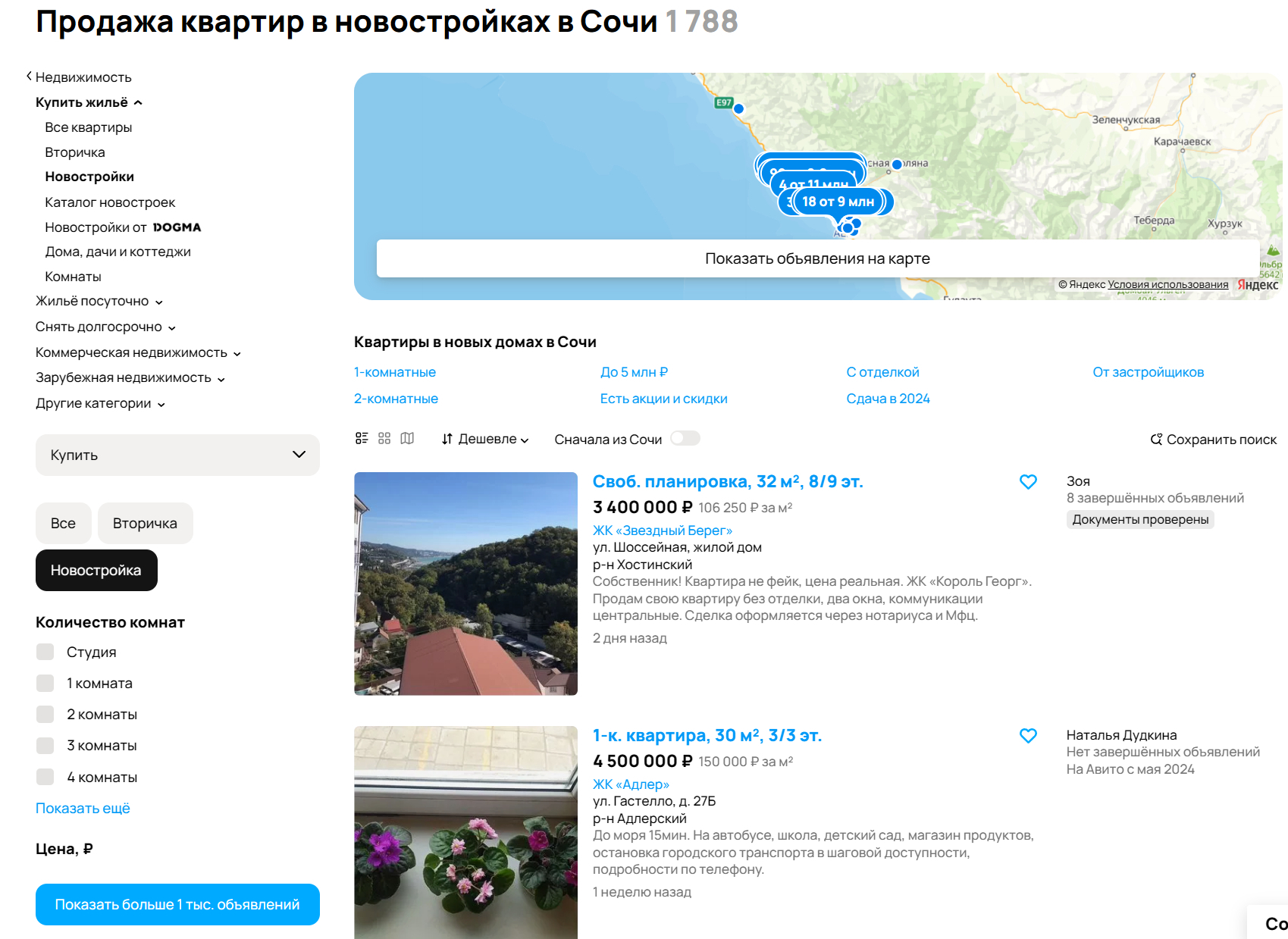This screenshot has width=1288, height=939.
Task: Open Каталог новостроек in sidebar
Action: point(110,202)
